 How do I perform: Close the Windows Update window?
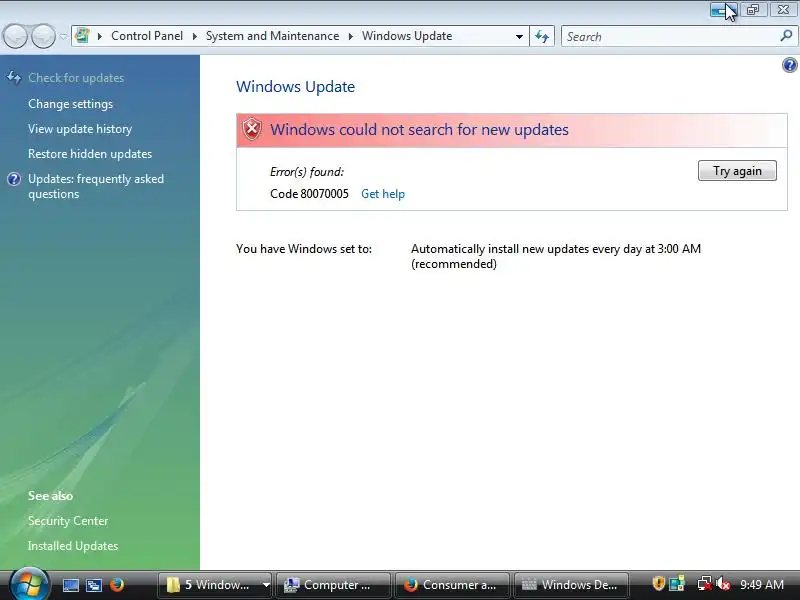coord(783,10)
